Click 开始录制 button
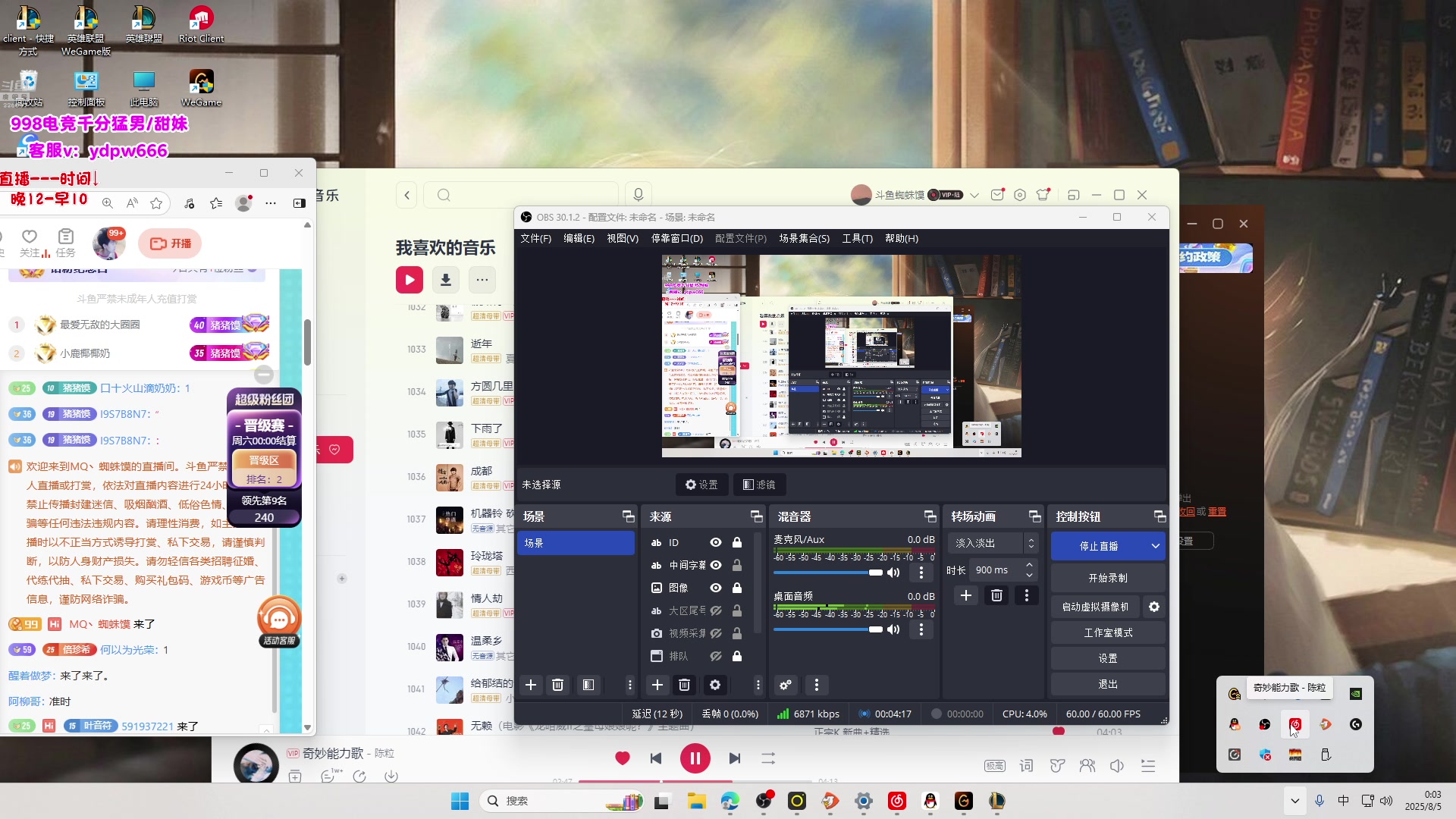1456x819 pixels. click(x=1108, y=578)
